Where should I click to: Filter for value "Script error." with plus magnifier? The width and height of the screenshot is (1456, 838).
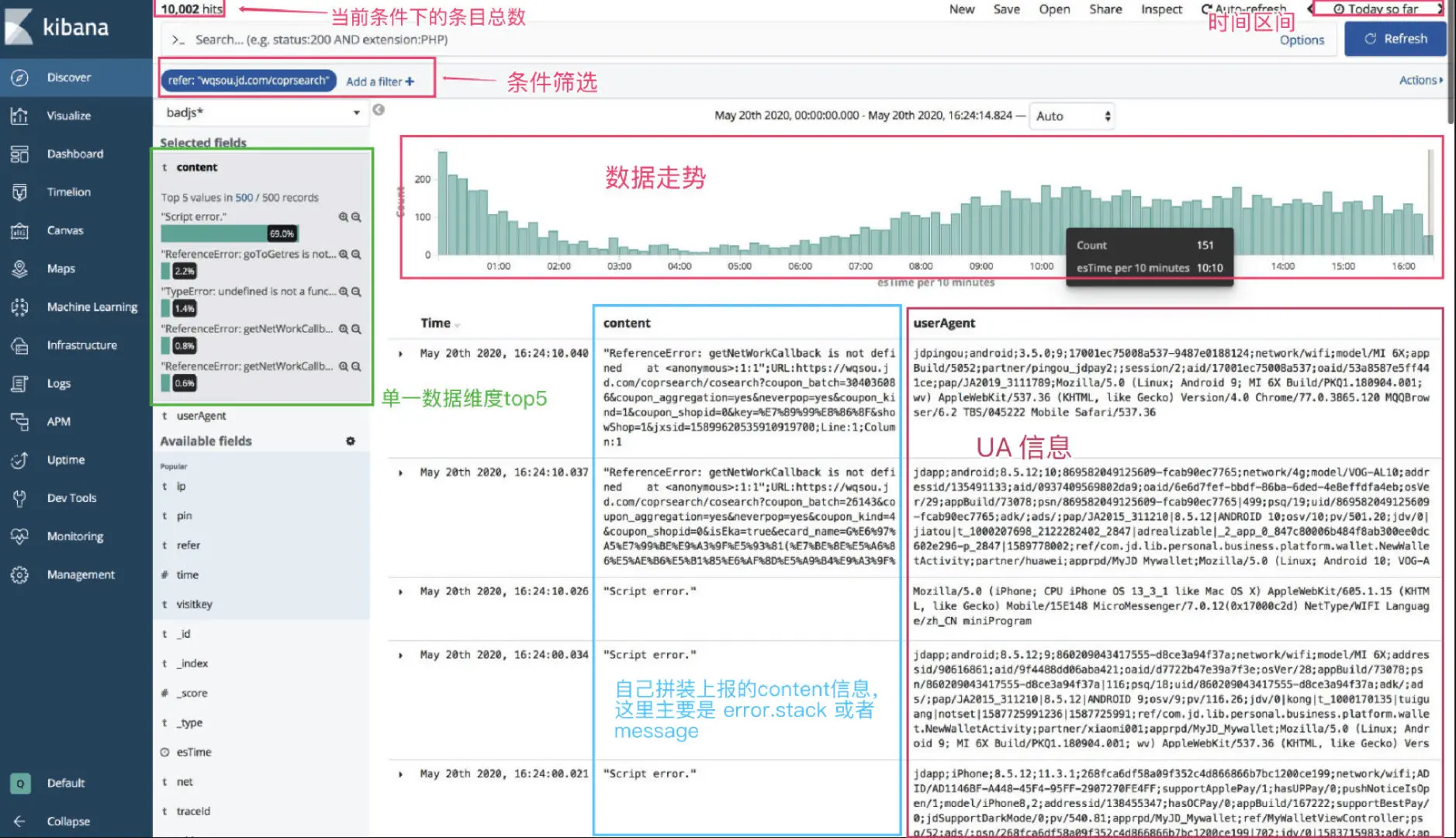click(x=343, y=217)
